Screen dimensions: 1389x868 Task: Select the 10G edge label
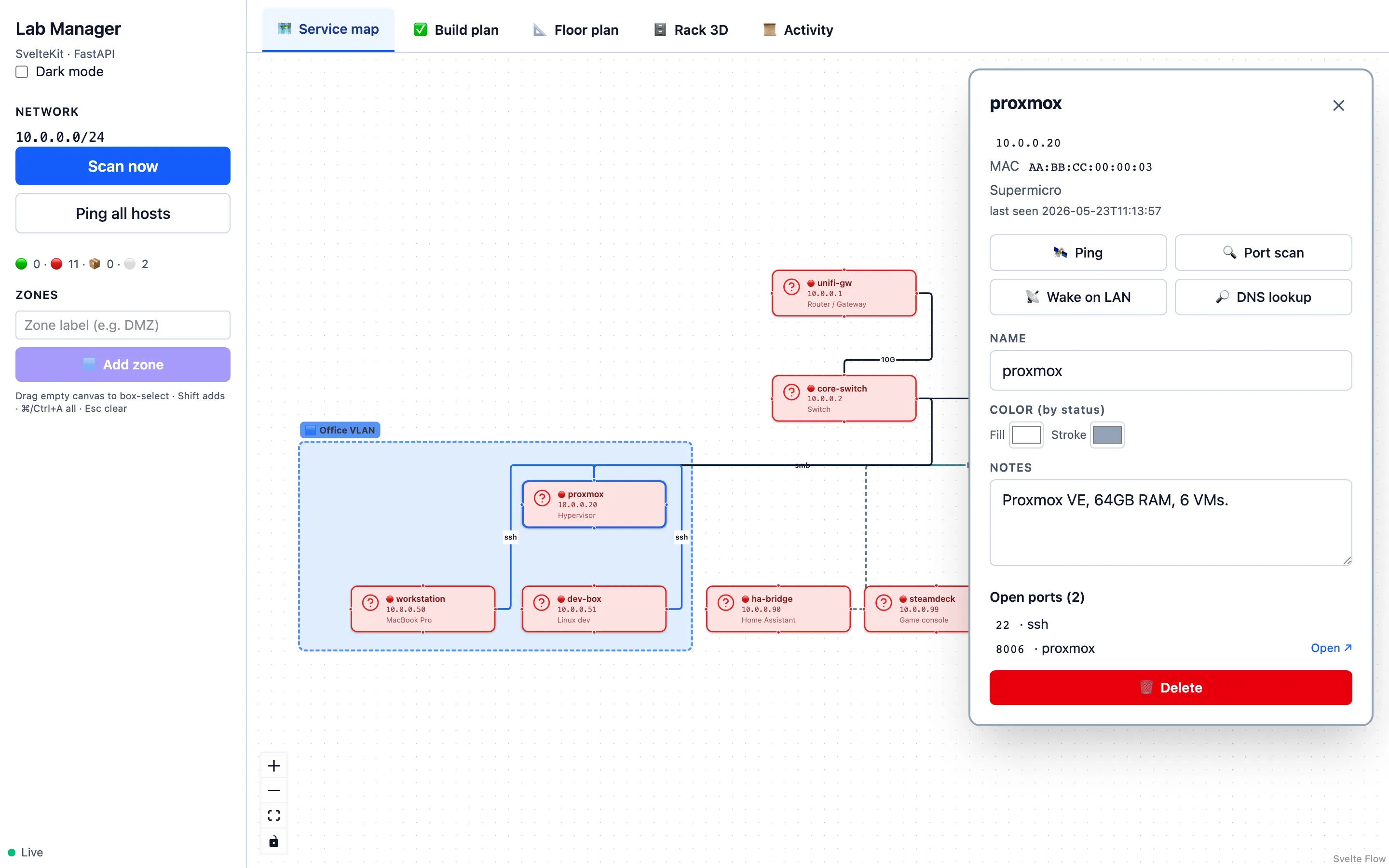888,359
